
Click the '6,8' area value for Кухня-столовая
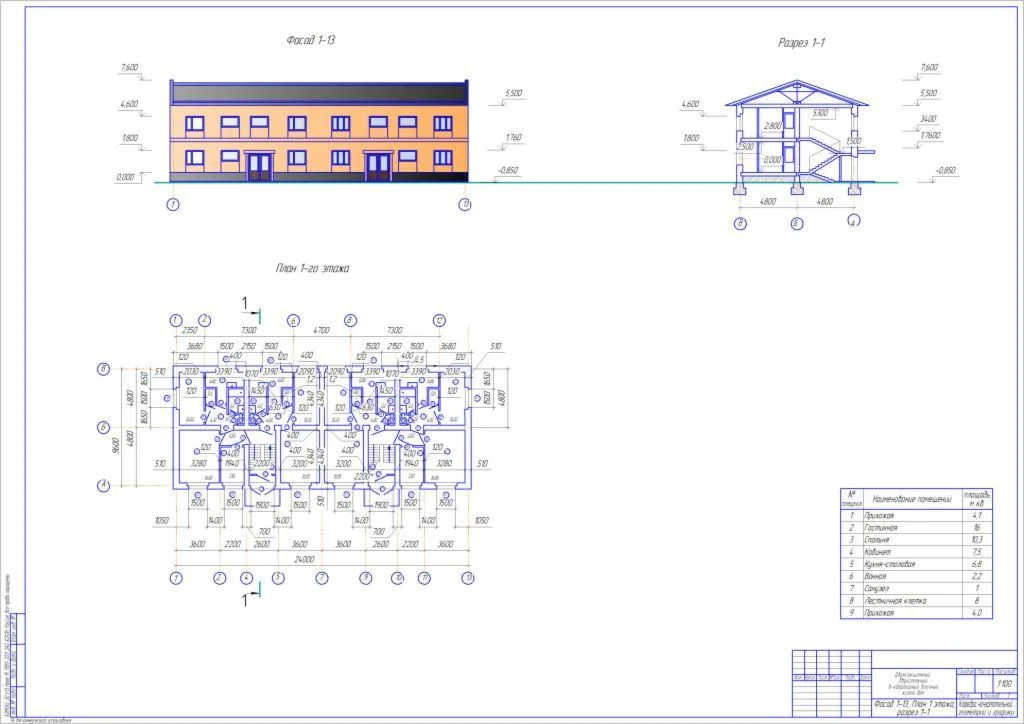pos(977,564)
